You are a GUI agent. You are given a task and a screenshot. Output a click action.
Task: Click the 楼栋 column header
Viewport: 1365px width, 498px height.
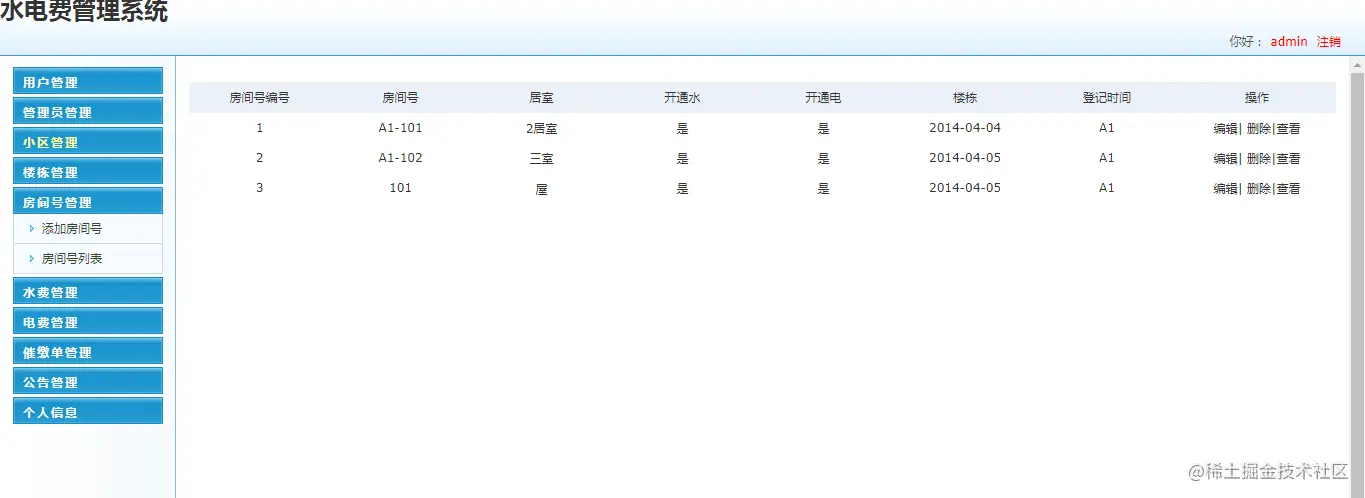(965, 98)
